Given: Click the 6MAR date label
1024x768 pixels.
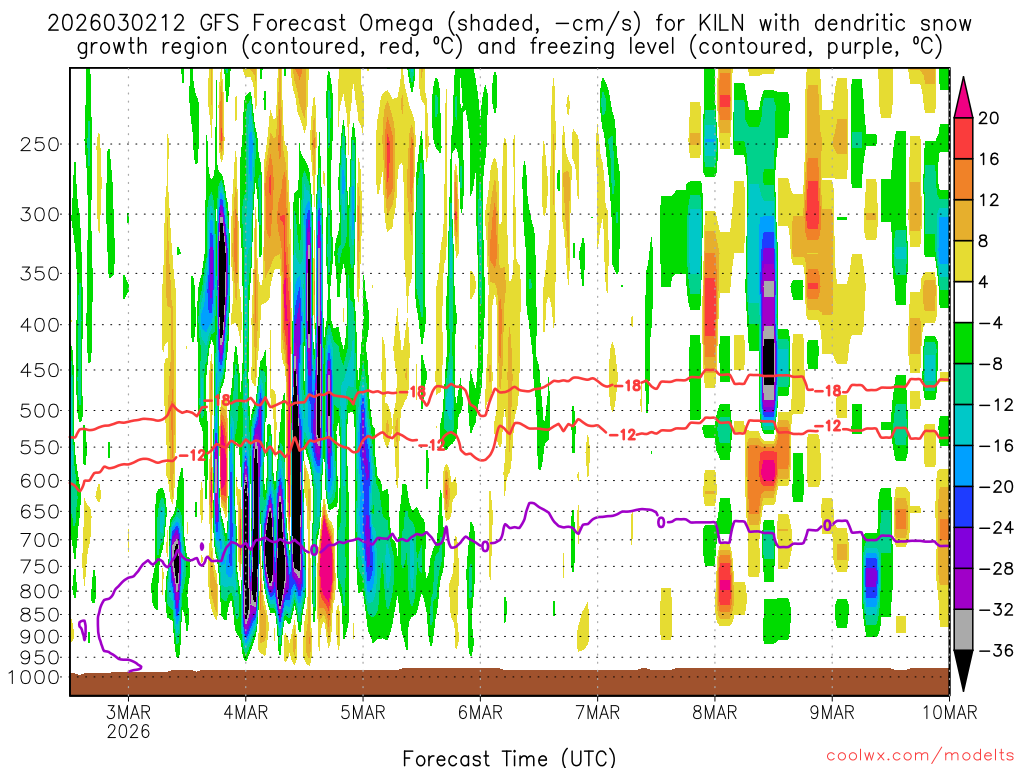Looking at the screenshot, I should [x=480, y=712].
